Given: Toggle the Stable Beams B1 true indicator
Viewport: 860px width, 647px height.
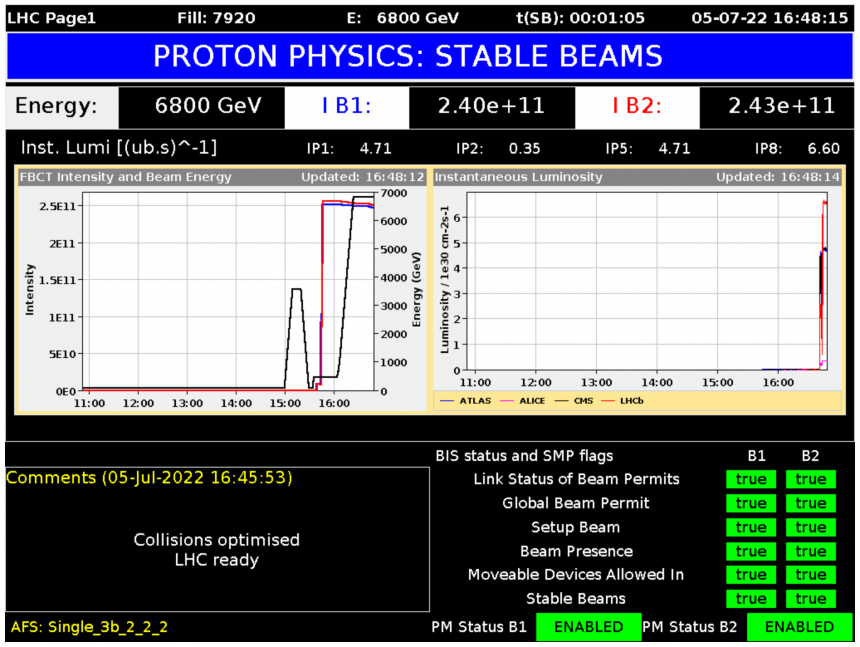Looking at the screenshot, I should [750, 598].
